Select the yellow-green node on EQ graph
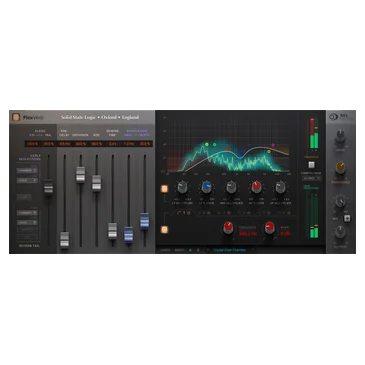The height and width of the screenshot is (365, 365). (207, 144)
